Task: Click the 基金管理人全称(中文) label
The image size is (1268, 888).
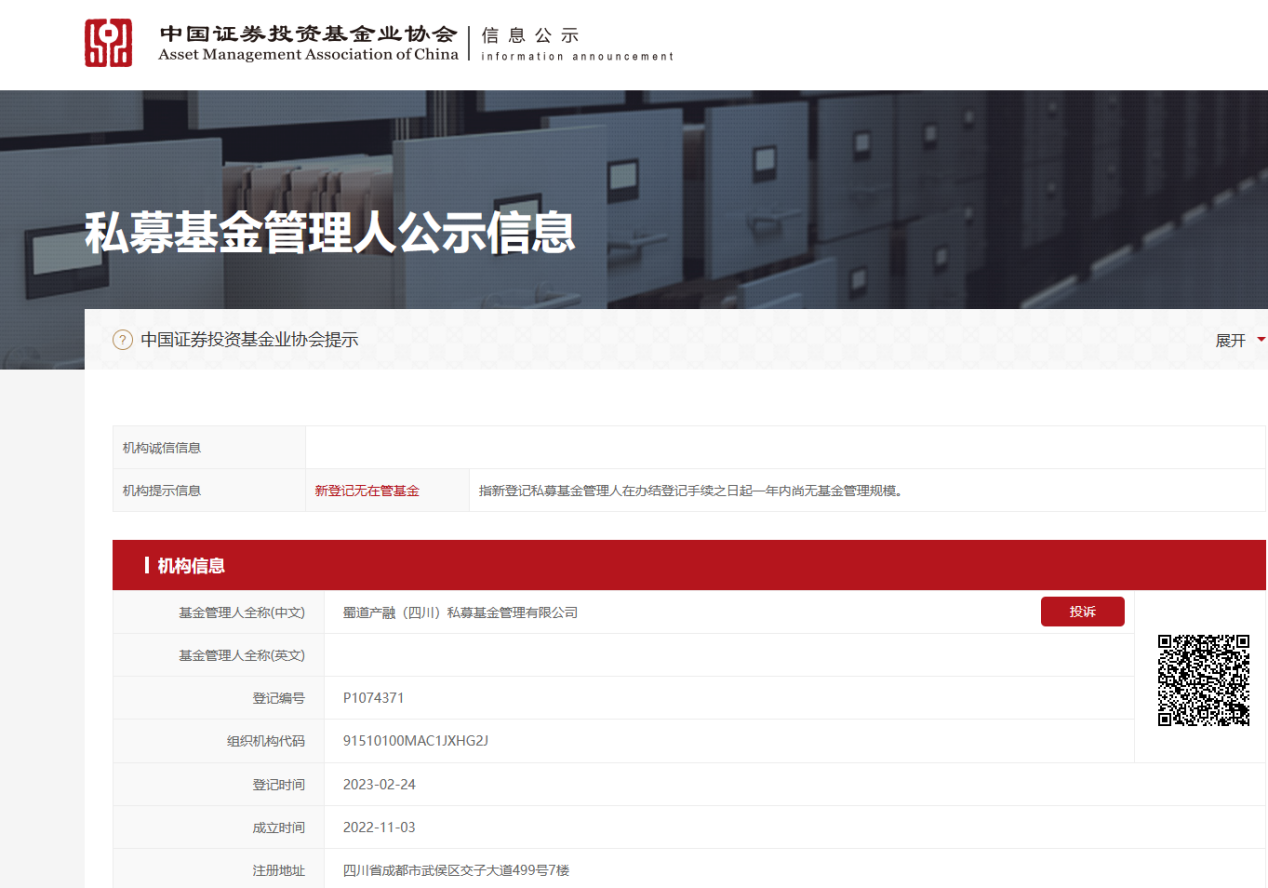Action: coord(242,612)
